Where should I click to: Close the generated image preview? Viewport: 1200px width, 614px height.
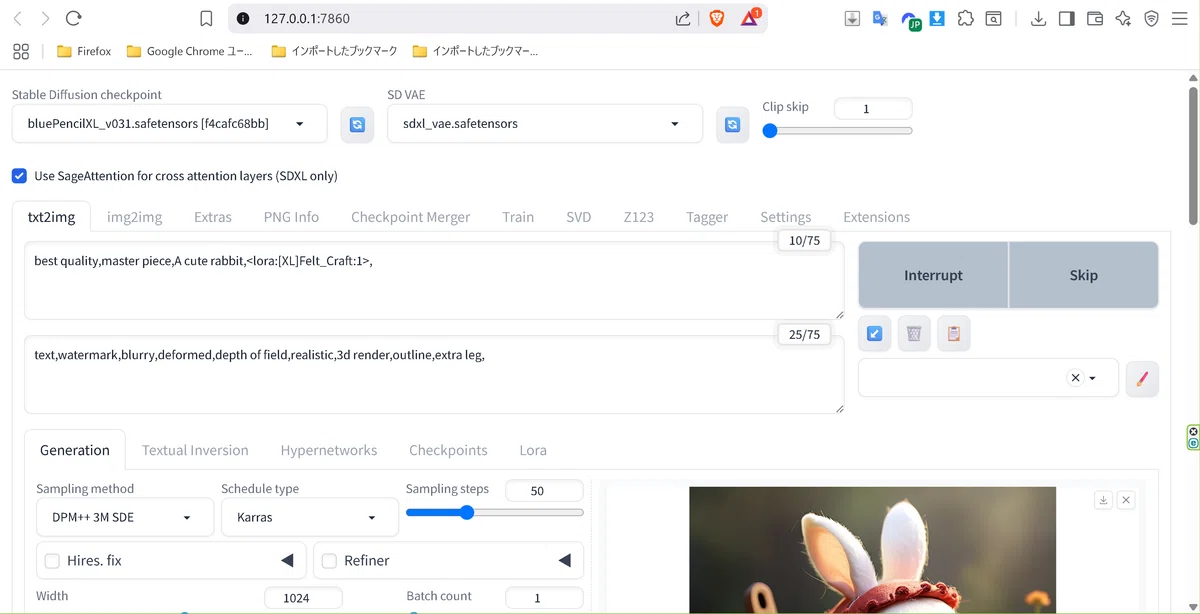[1126, 500]
